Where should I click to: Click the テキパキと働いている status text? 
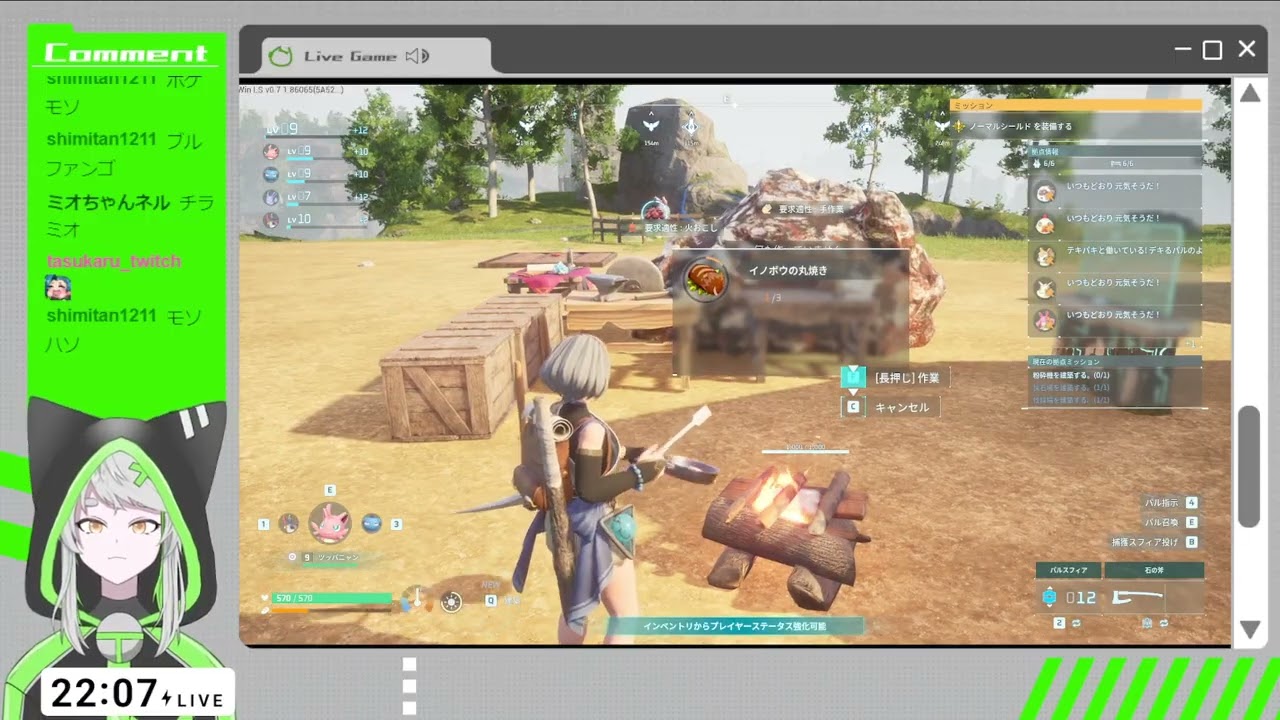[x=1134, y=250]
